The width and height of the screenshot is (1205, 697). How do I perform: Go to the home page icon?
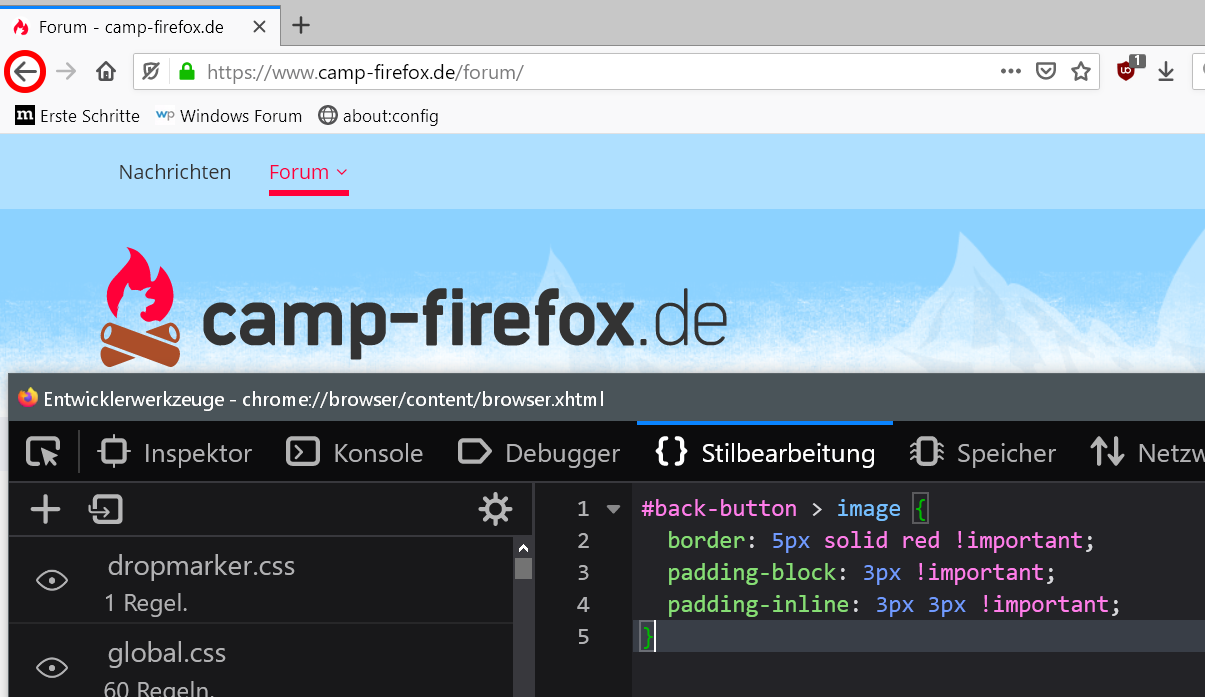coord(106,71)
